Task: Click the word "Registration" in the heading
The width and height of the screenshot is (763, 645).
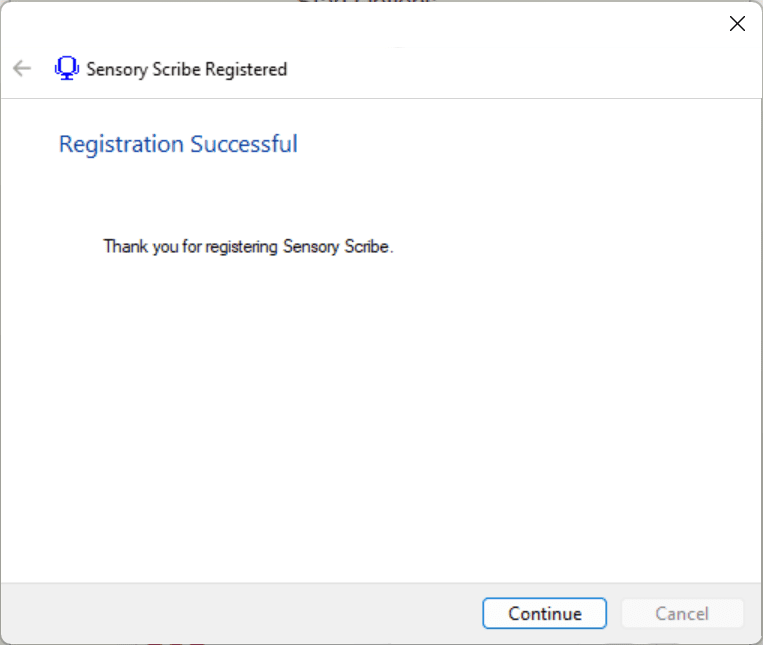Action: (x=121, y=144)
